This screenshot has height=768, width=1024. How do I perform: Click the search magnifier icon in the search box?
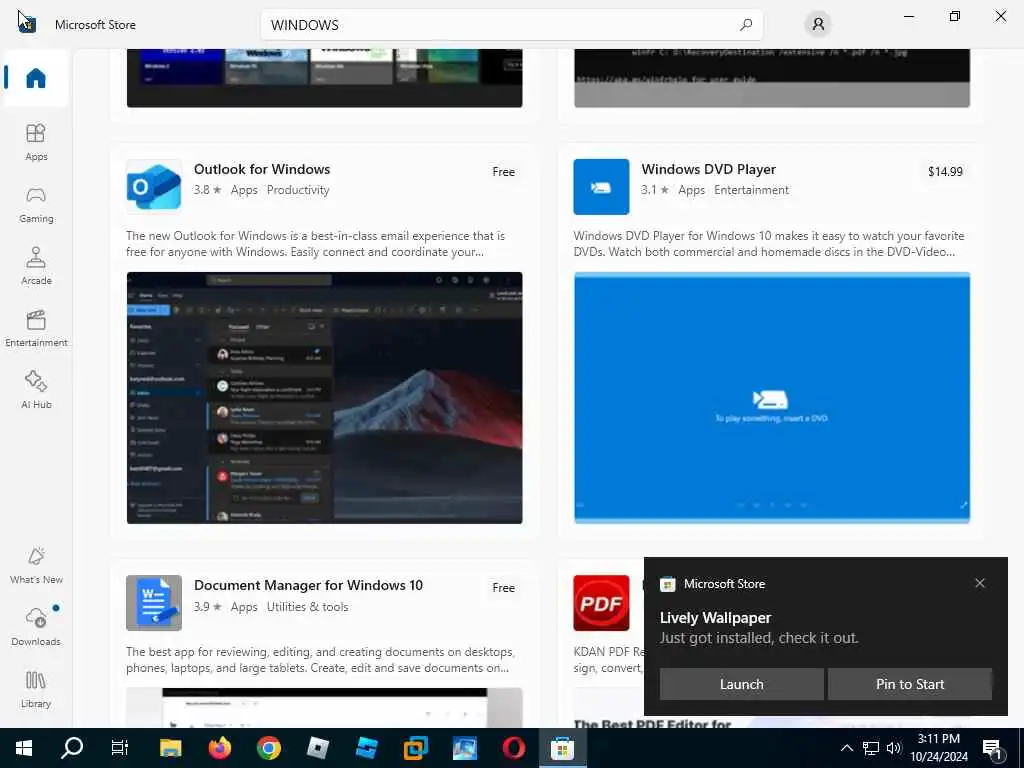(x=746, y=25)
